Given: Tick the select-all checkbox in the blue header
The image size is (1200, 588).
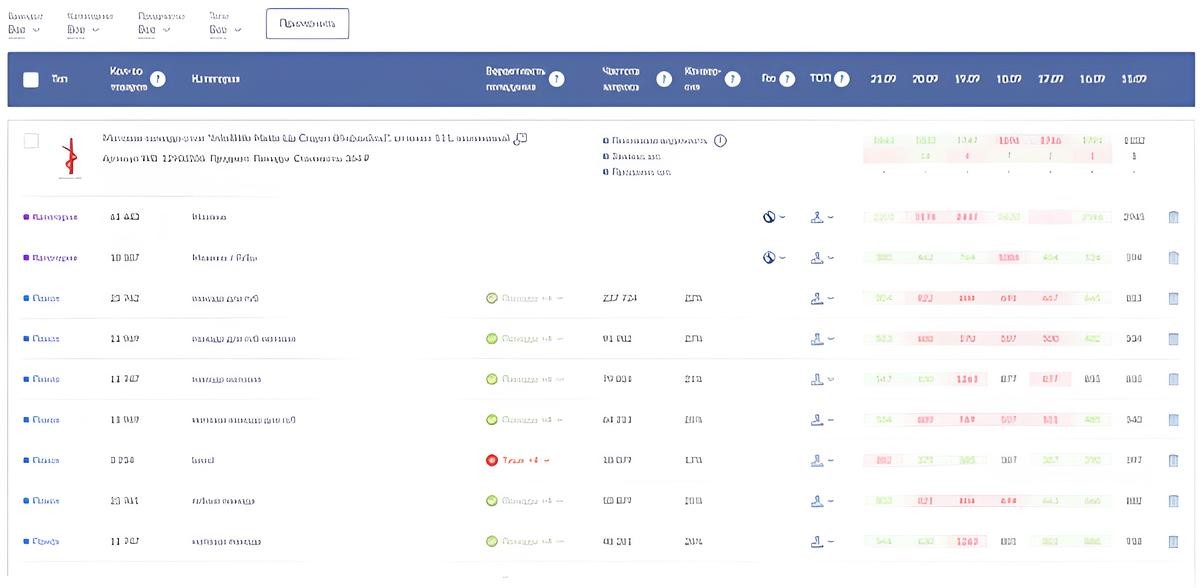Looking at the screenshot, I should [31, 79].
